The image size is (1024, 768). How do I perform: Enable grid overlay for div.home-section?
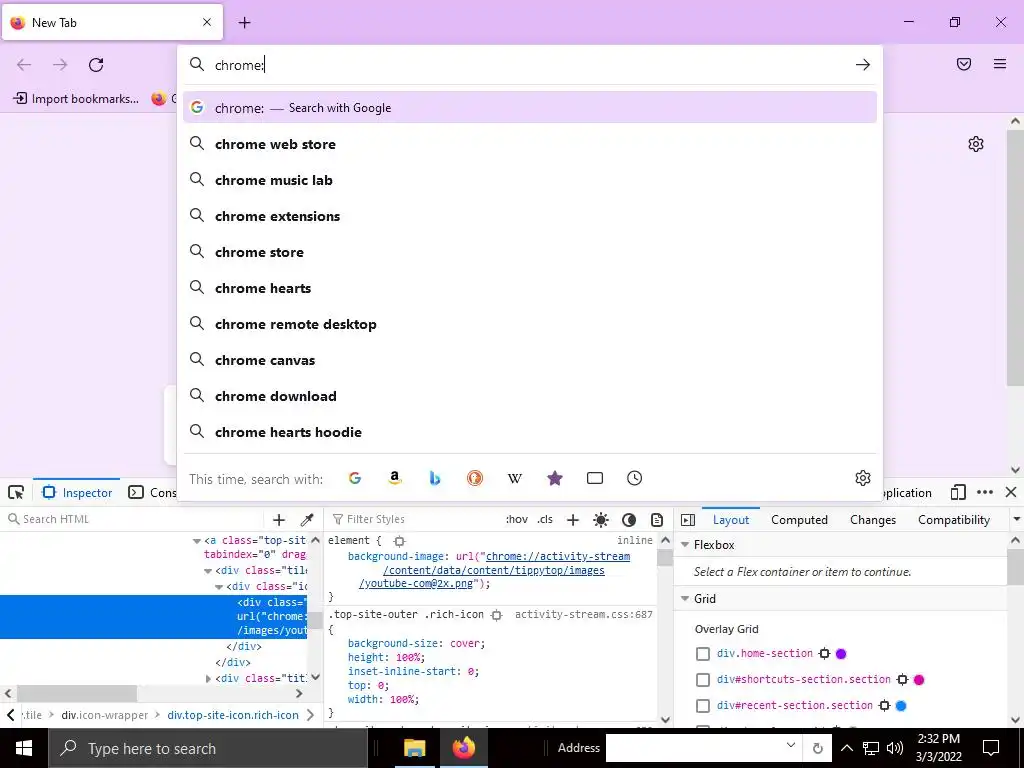pos(703,654)
